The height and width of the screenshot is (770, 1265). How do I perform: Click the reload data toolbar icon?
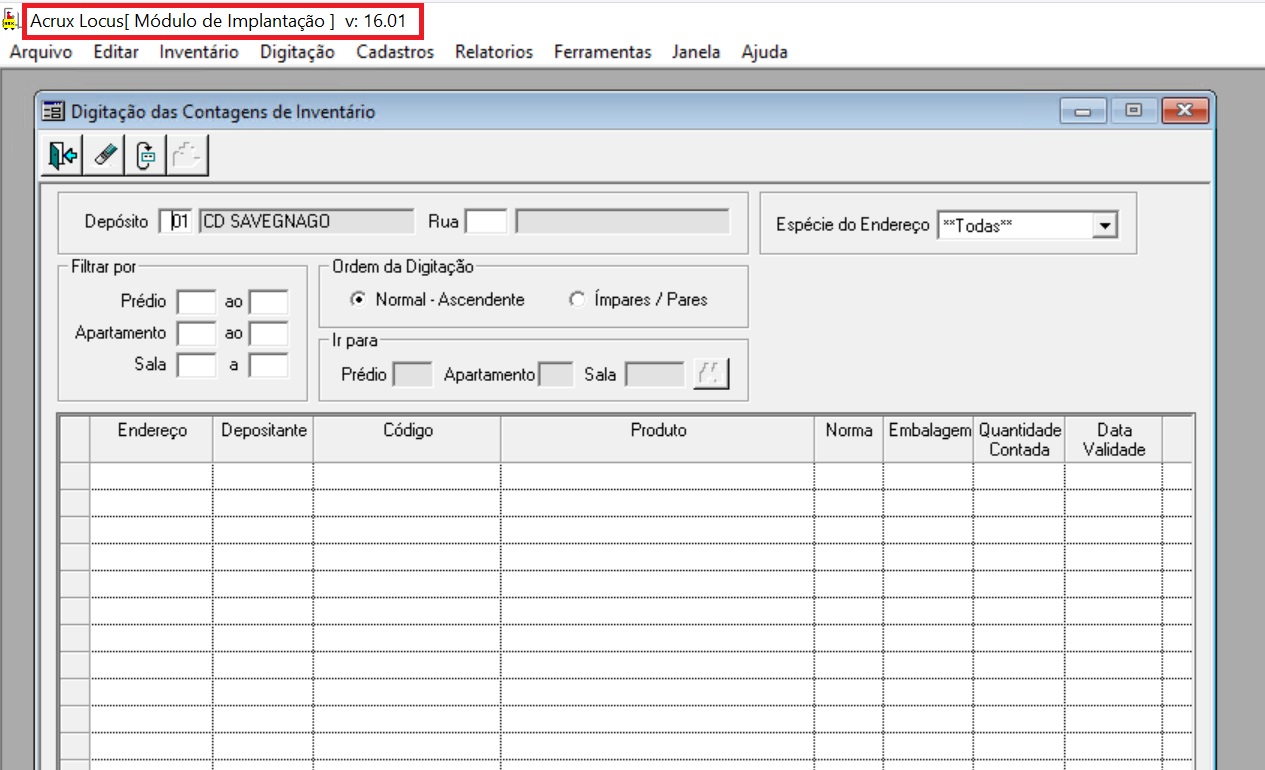[146, 155]
